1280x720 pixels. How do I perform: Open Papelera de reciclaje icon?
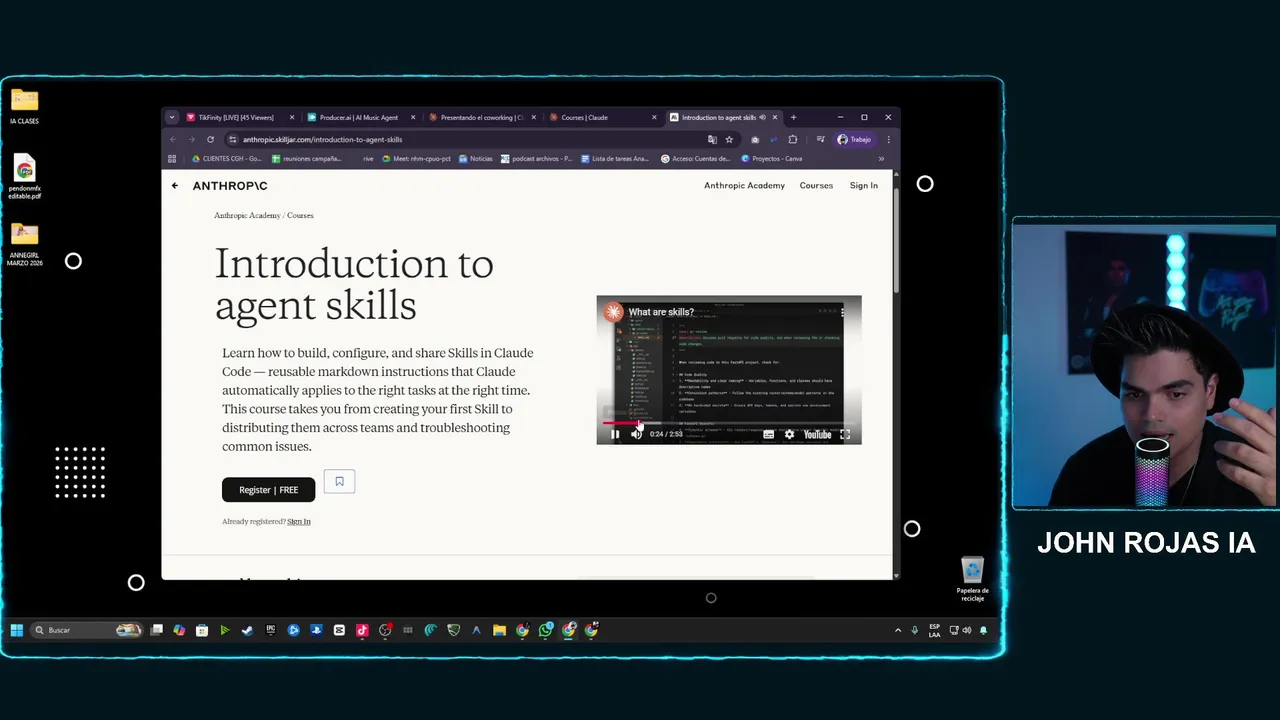[972, 579]
